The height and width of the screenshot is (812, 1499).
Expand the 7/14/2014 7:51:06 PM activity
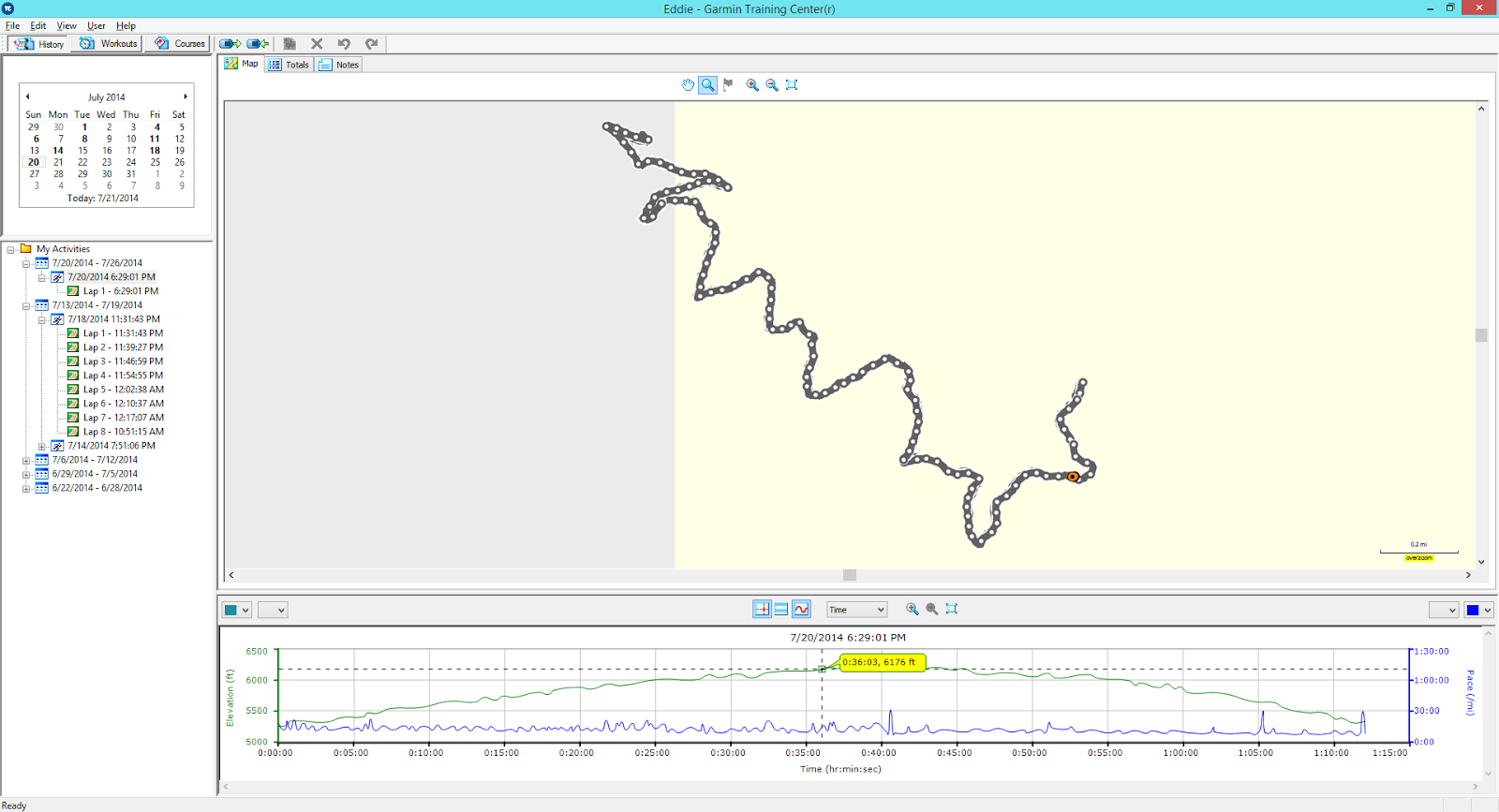42,447
